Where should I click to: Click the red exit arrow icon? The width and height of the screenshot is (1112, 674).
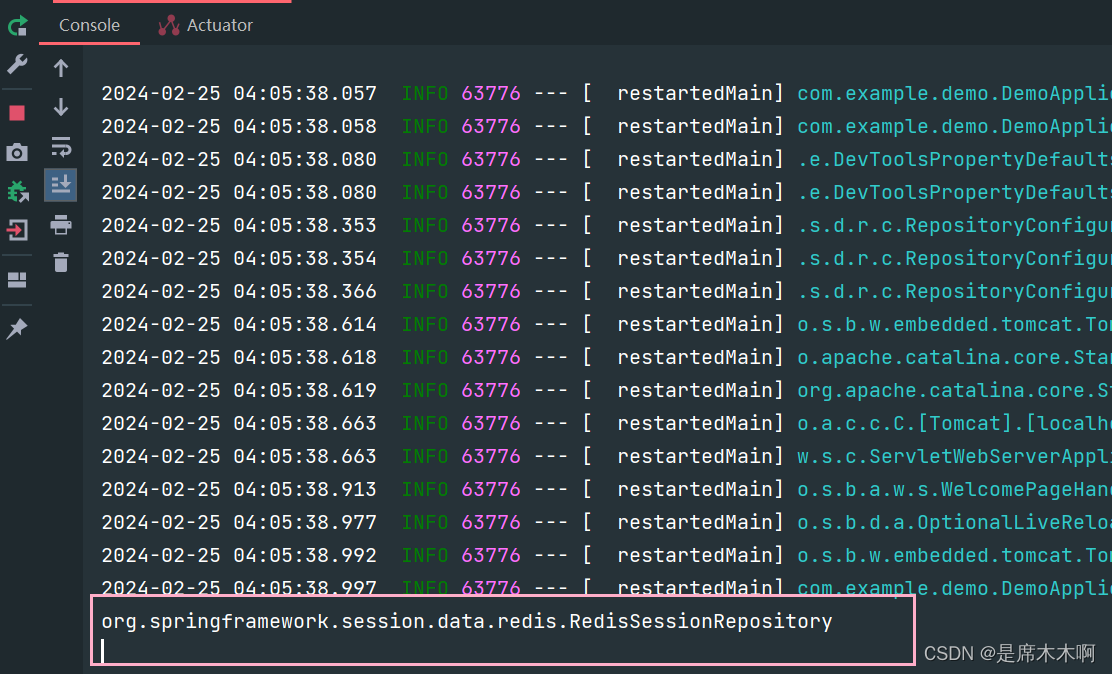[17, 229]
